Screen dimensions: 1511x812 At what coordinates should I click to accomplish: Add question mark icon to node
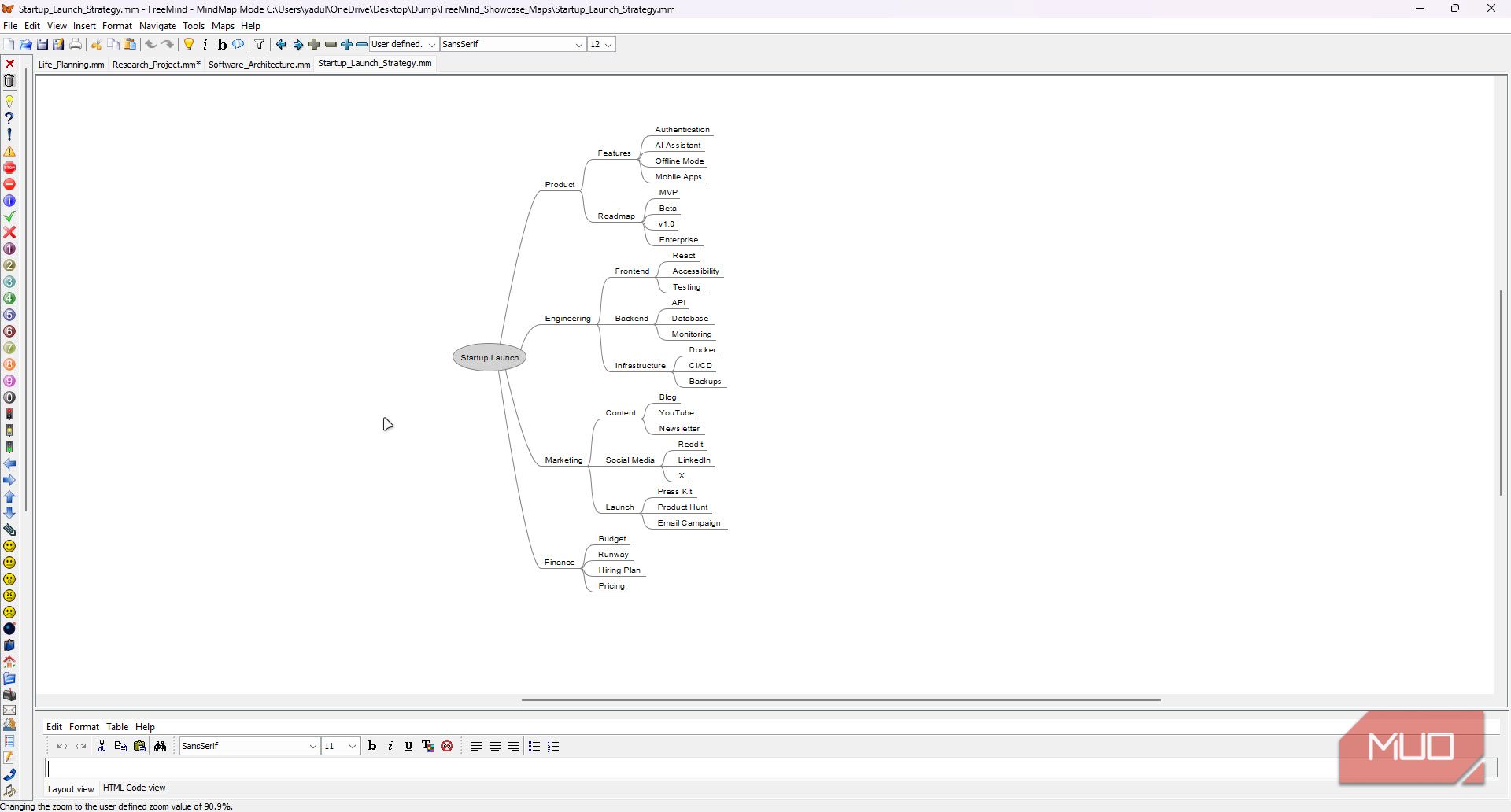pyautogui.click(x=9, y=118)
